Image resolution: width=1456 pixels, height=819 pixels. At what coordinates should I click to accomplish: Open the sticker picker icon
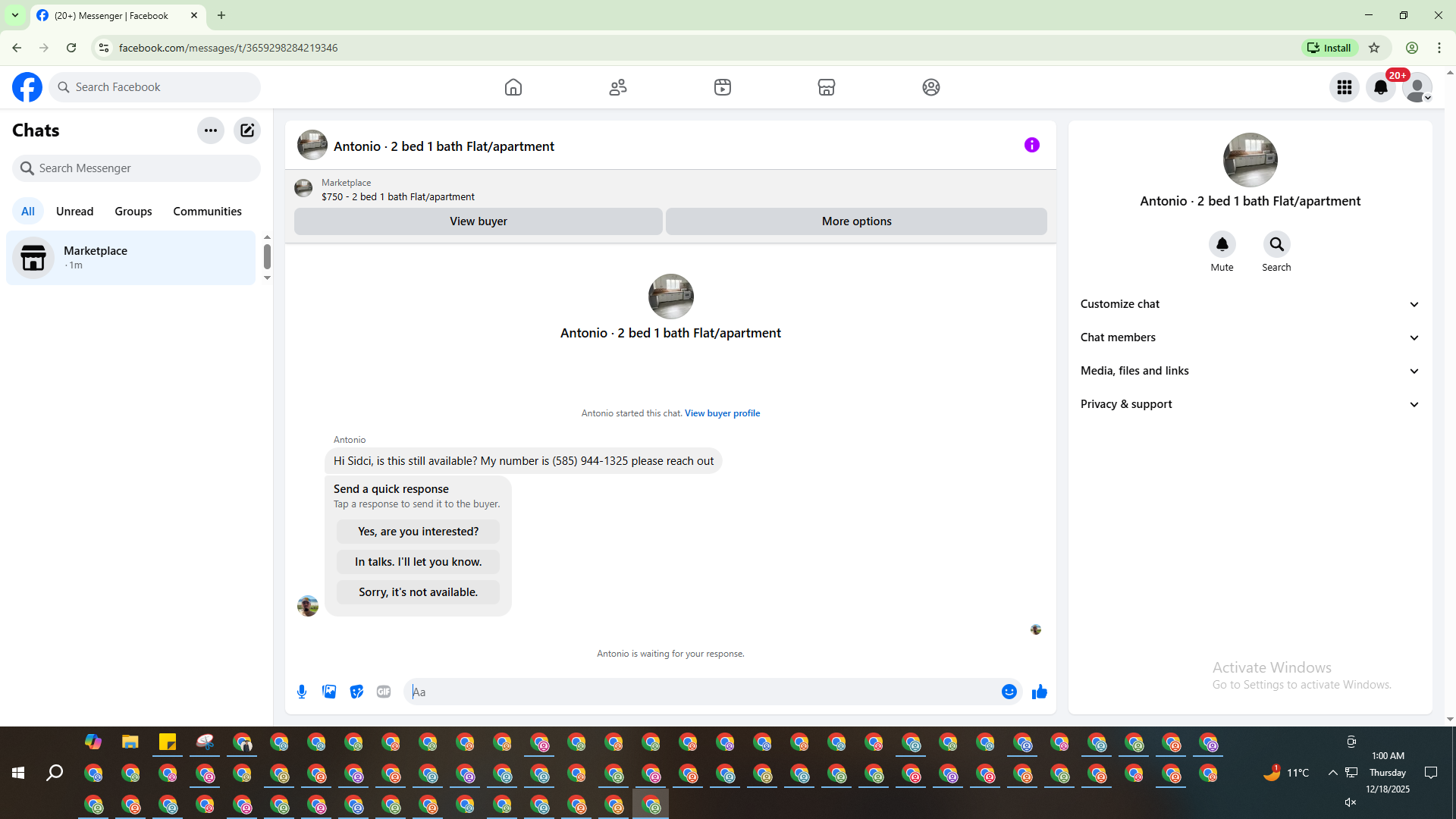coord(356,692)
